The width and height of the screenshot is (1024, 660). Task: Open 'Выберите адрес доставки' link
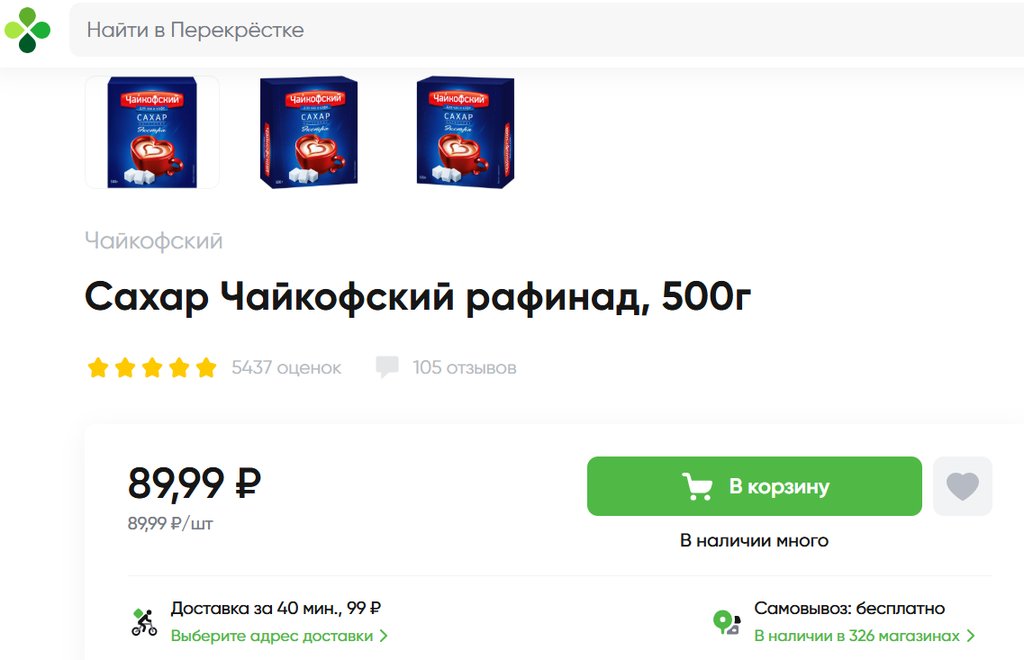[272, 636]
